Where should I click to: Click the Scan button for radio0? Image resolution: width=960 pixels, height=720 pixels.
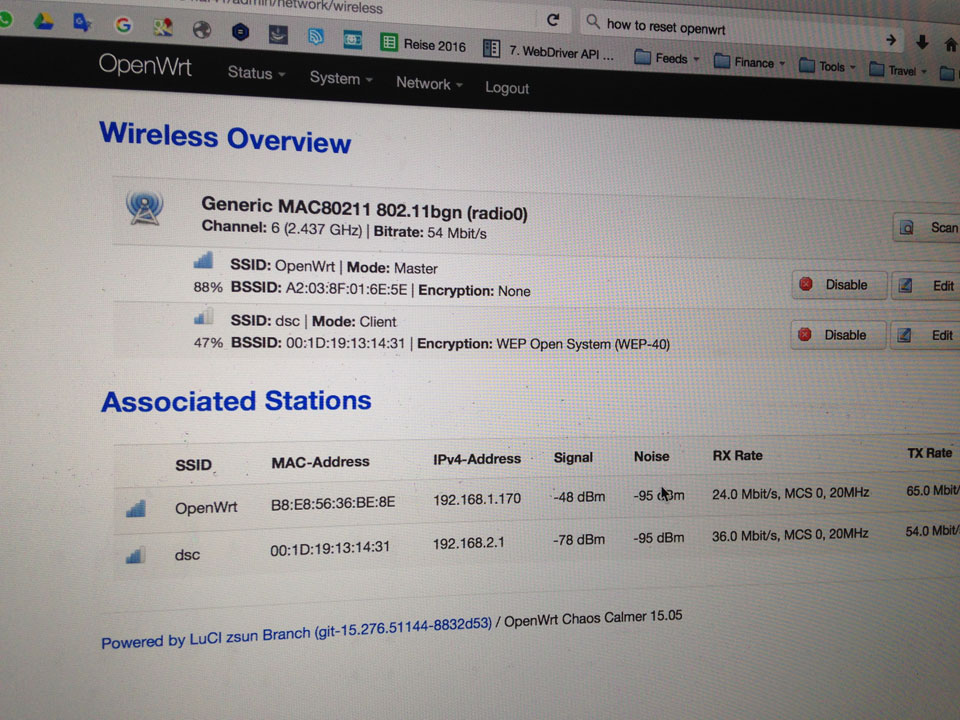(928, 227)
